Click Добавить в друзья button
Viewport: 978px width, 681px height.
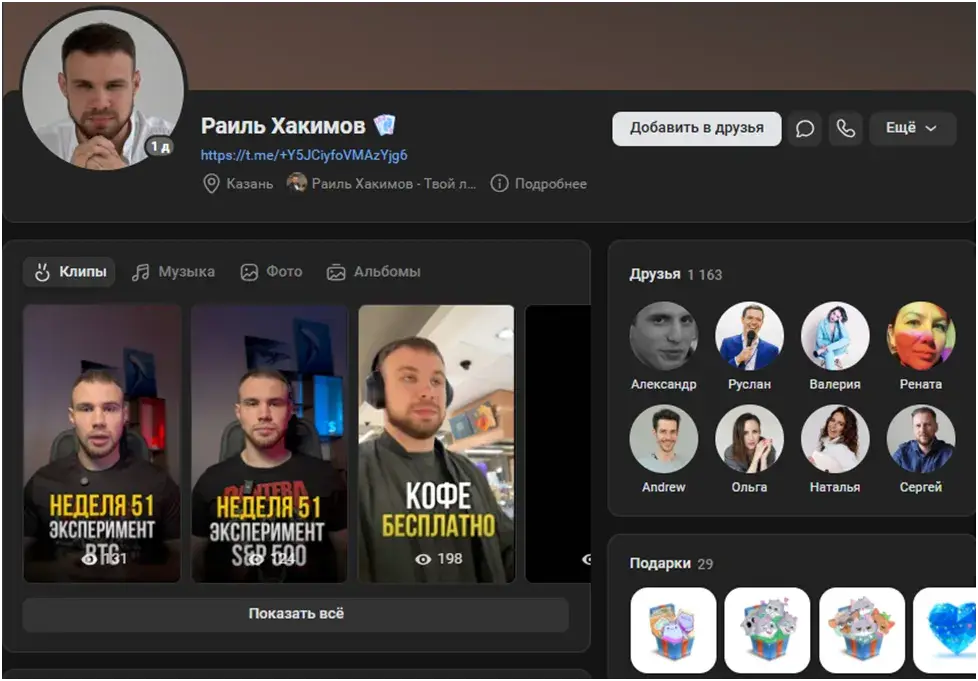(x=696, y=129)
